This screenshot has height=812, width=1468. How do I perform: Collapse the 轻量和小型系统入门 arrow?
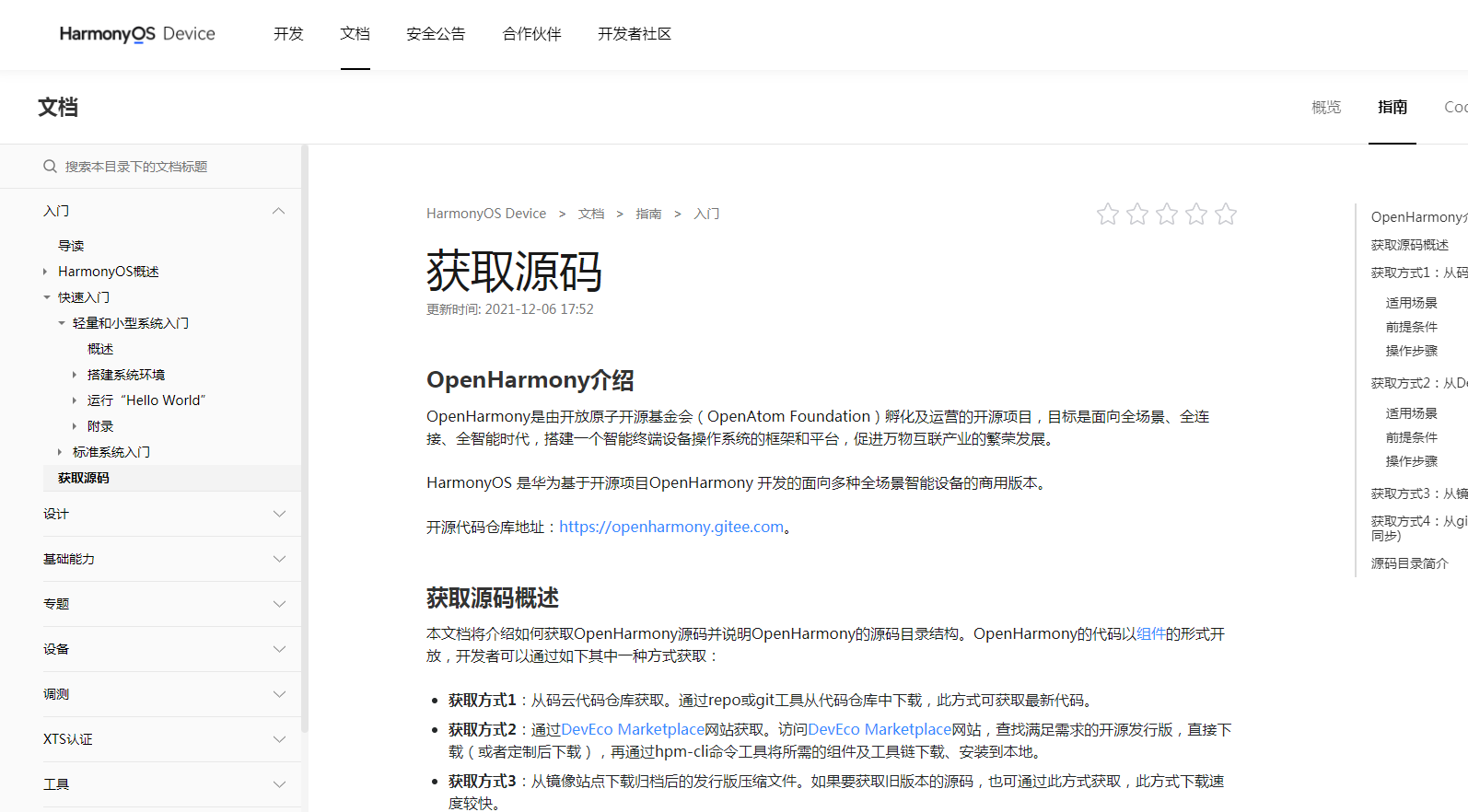tap(62, 323)
